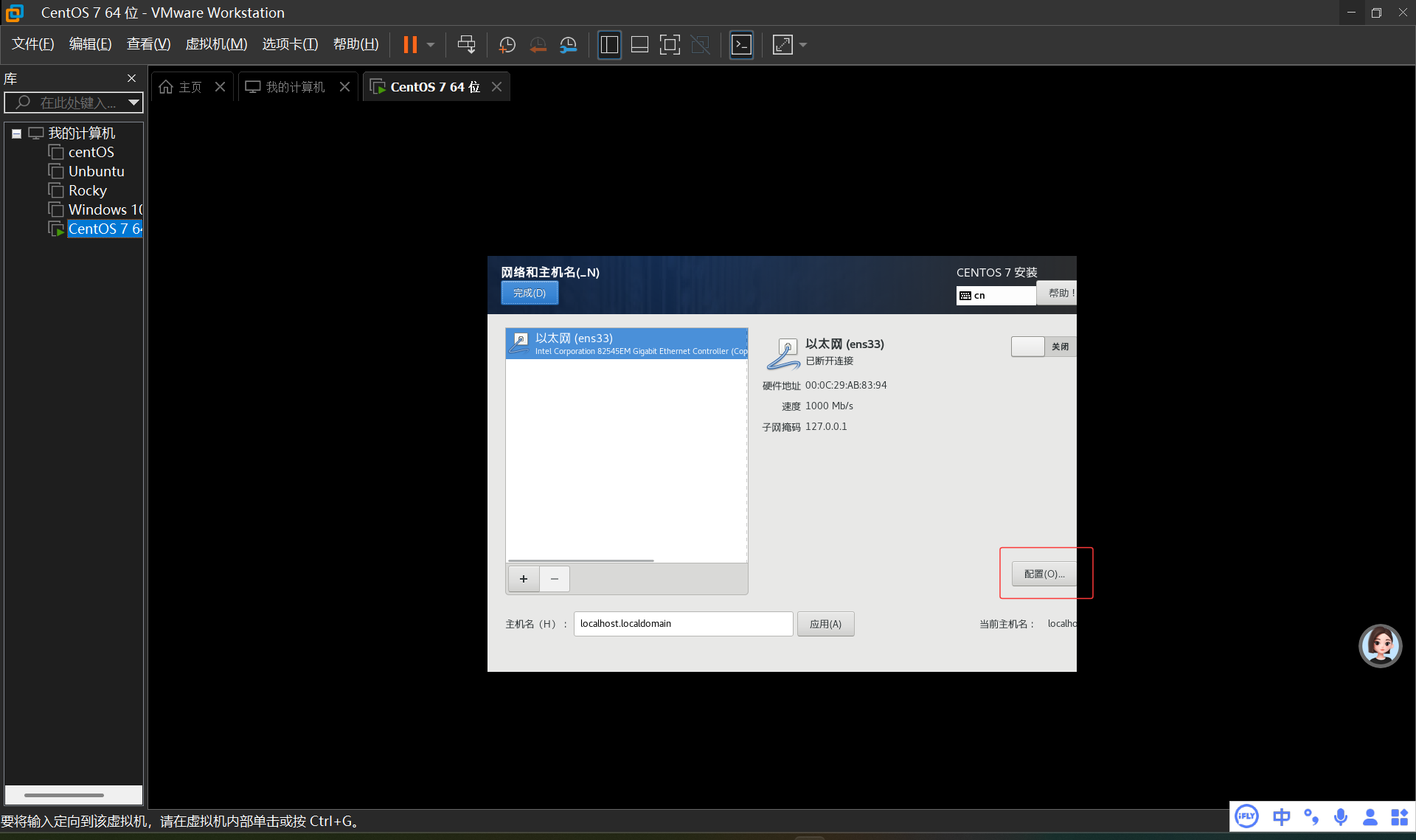Image resolution: width=1416 pixels, height=840 pixels.
Task: Click the 帮助! button in installer
Action: point(1057,293)
